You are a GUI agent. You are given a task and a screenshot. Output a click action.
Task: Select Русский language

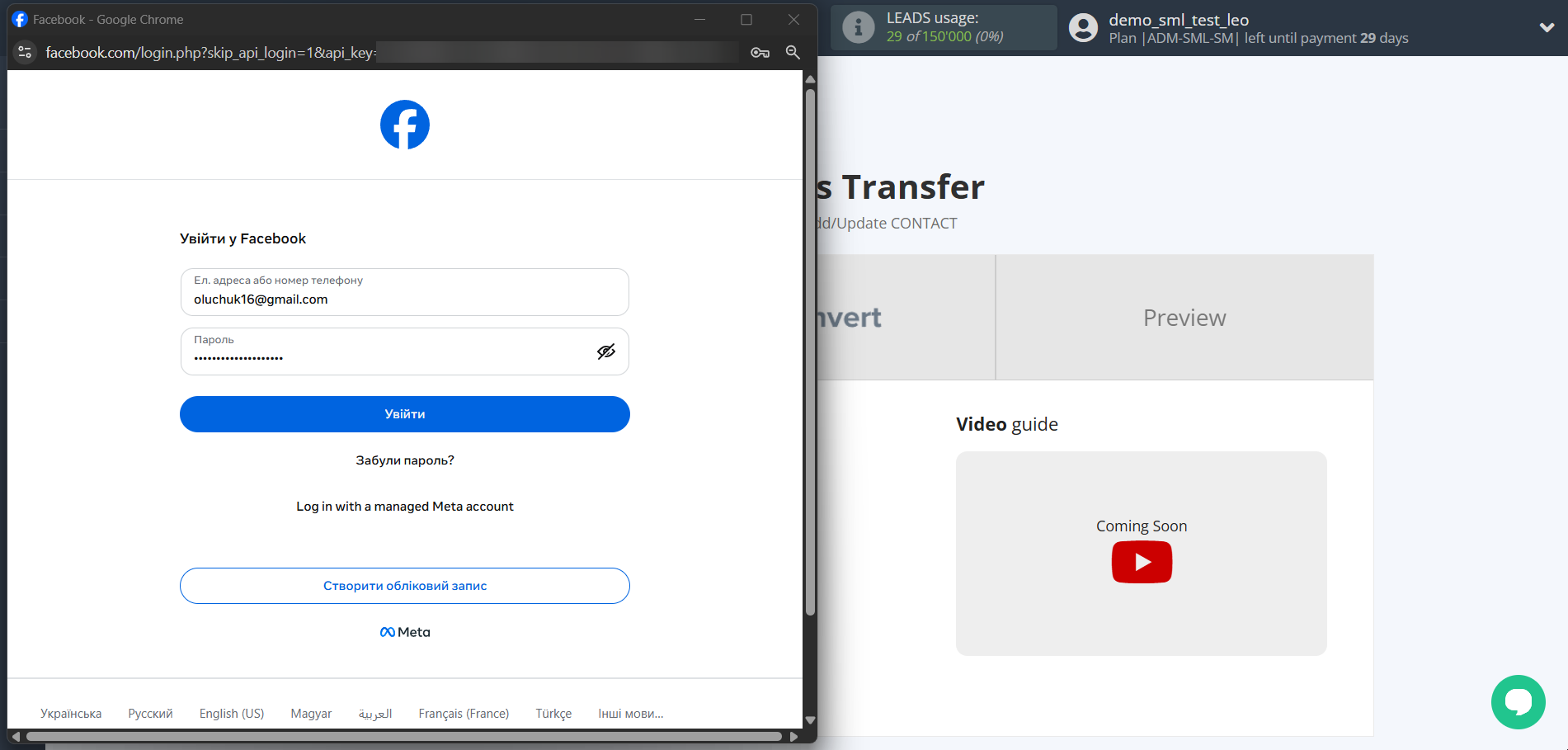(x=150, y=714)
